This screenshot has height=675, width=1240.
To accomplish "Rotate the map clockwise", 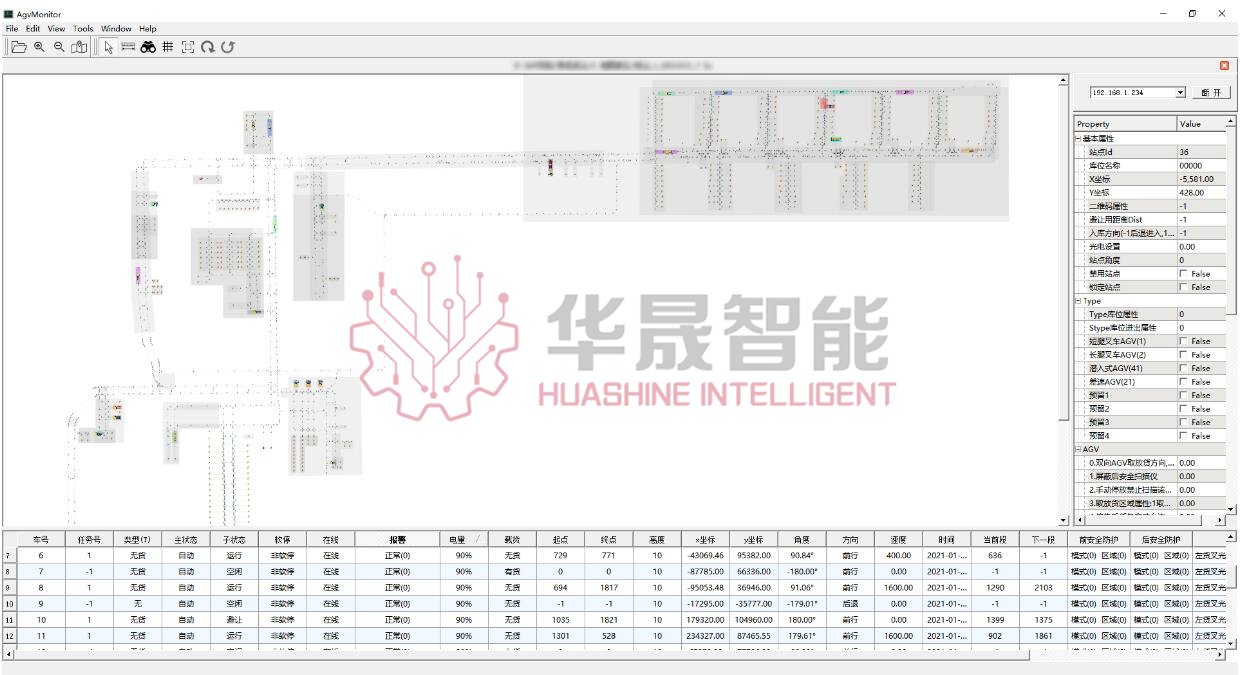I will point(207,47).
